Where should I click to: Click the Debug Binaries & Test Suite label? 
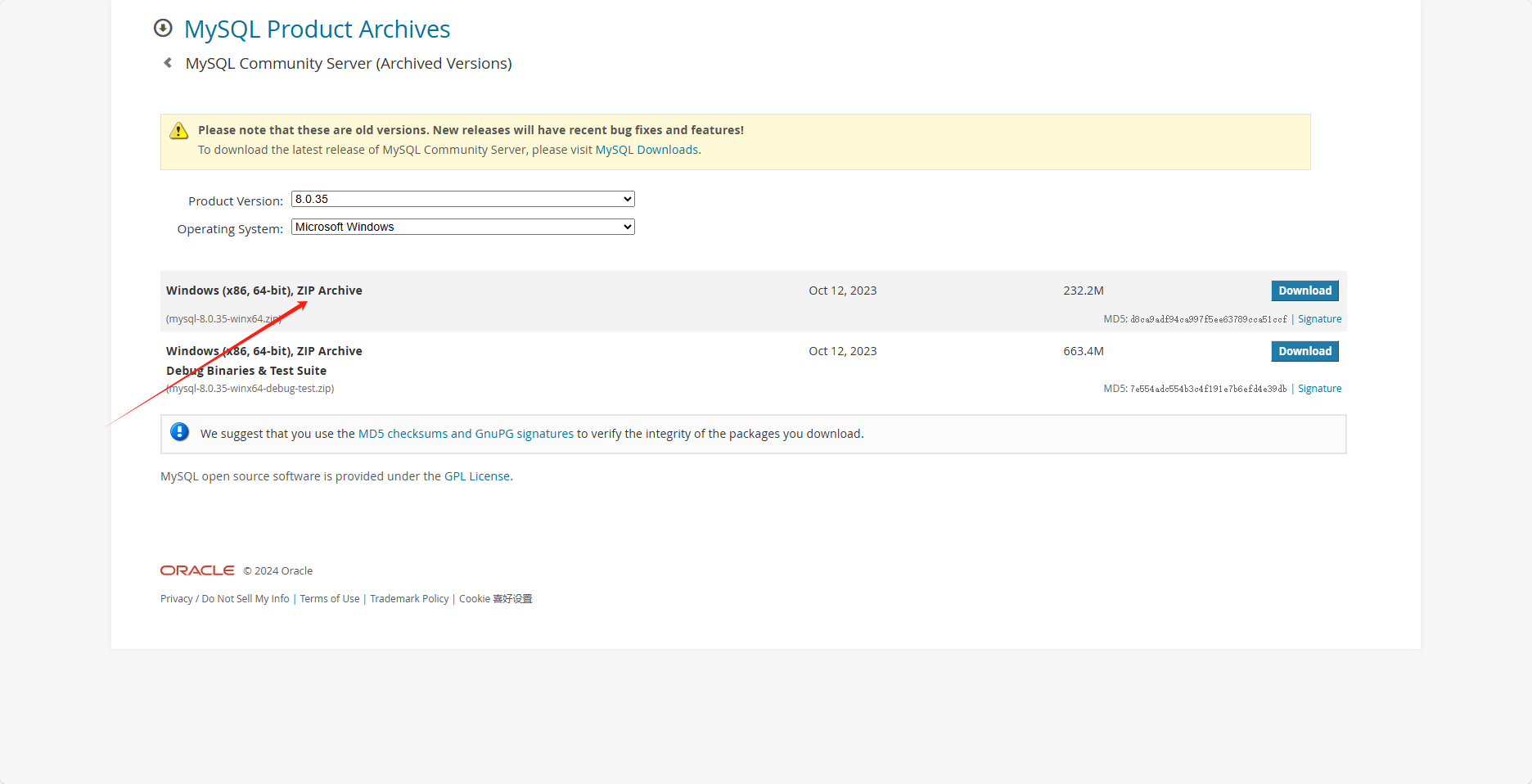click(246, 371)
